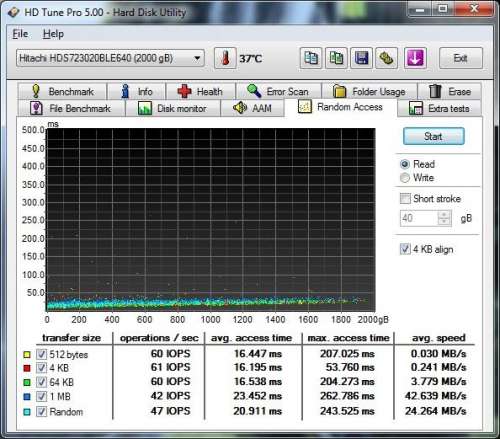
Task: Toggle the 1 MB transfer size checkbox
Action: [x=41, y=396]
